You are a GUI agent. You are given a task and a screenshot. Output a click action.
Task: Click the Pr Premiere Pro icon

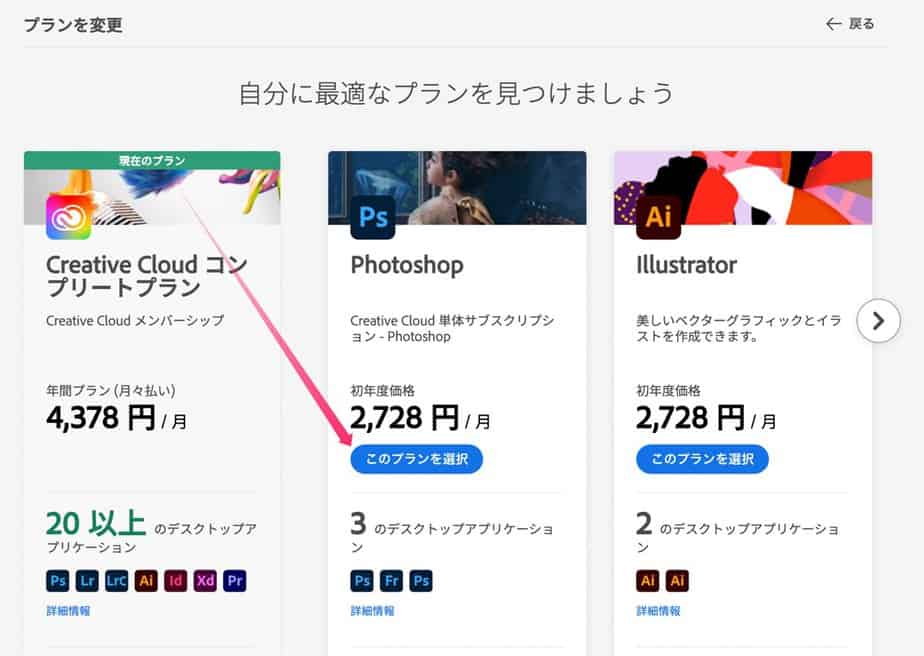[235, 581]
